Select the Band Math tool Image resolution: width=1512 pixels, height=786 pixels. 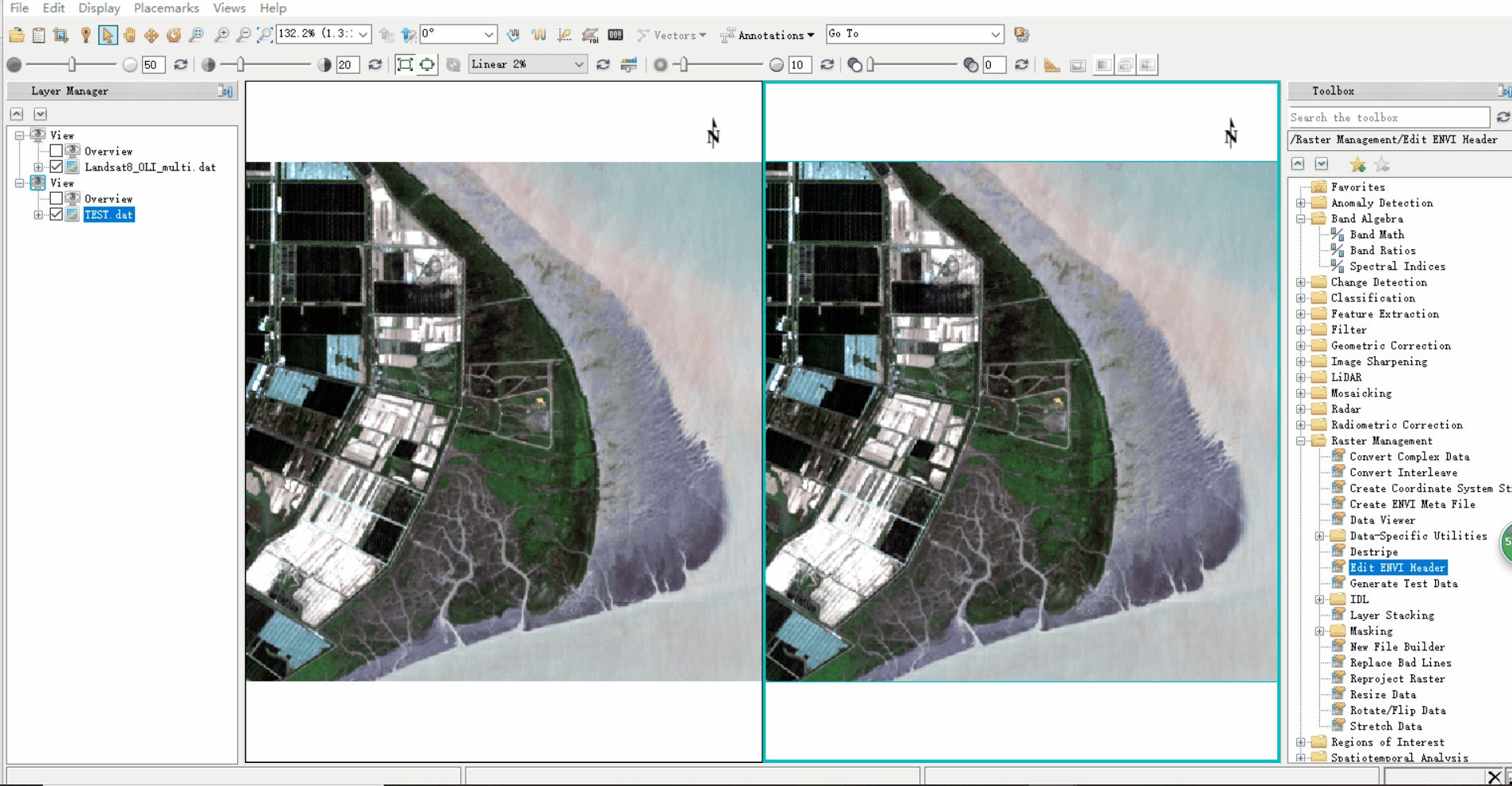point(1376,235)
